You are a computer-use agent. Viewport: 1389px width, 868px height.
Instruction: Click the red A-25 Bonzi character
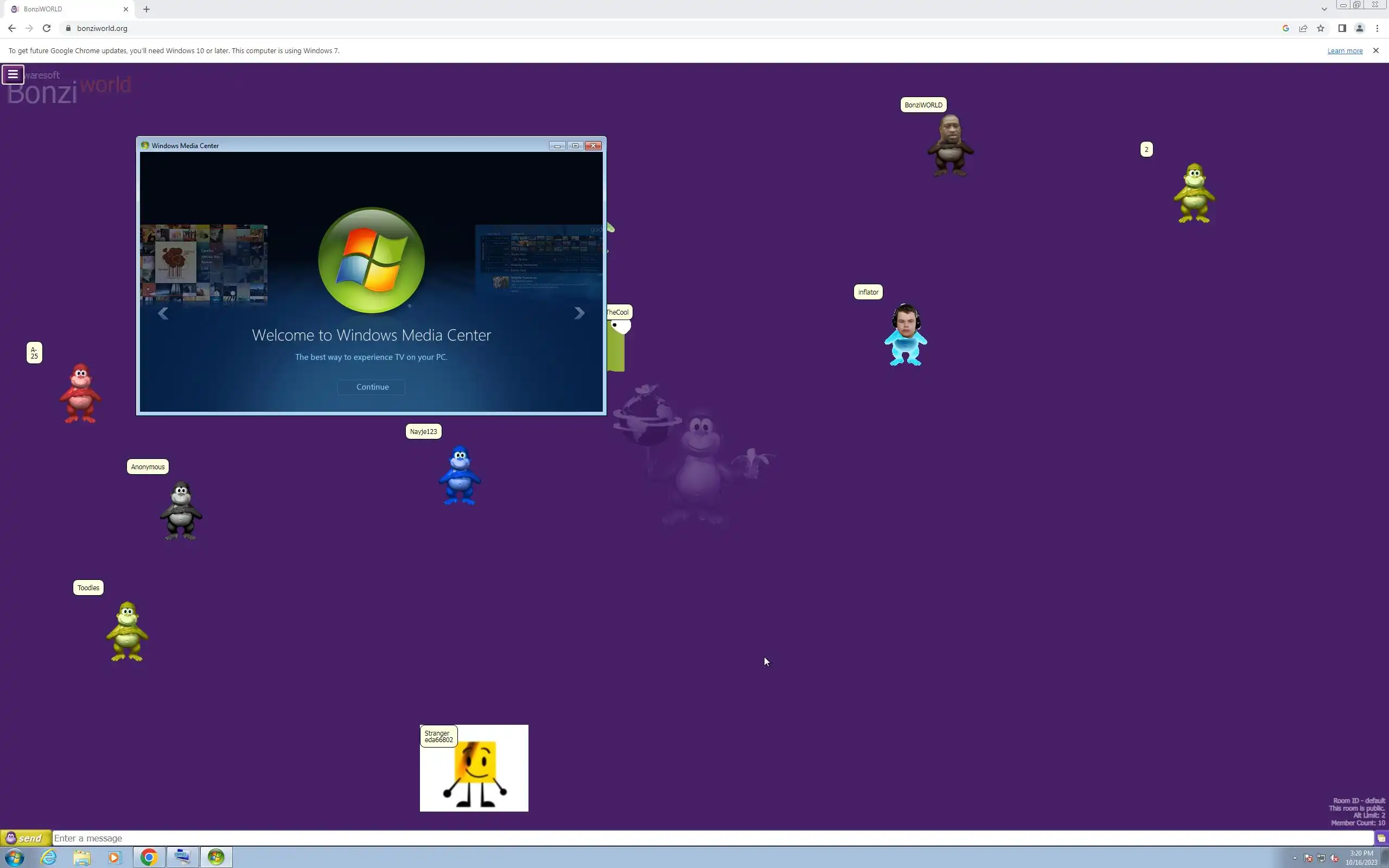[80, 394]
